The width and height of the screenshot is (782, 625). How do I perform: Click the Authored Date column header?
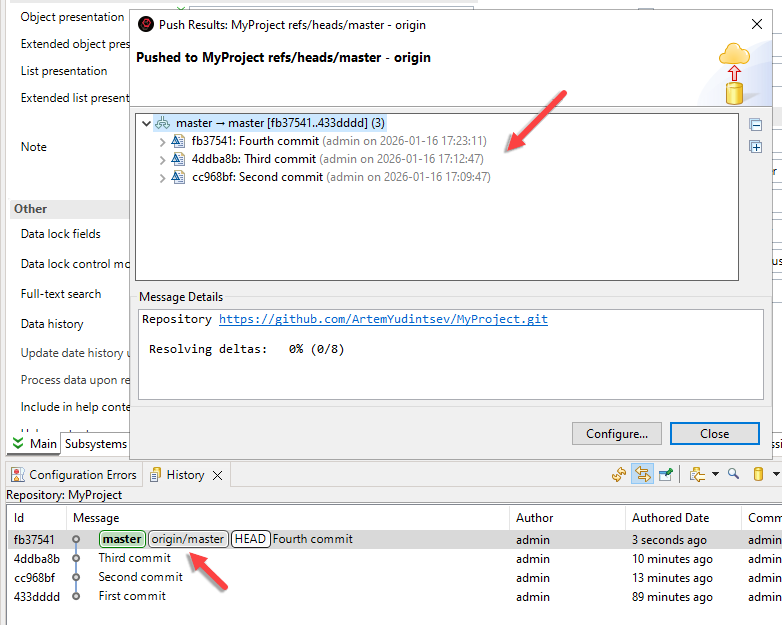tap(670, 518)
